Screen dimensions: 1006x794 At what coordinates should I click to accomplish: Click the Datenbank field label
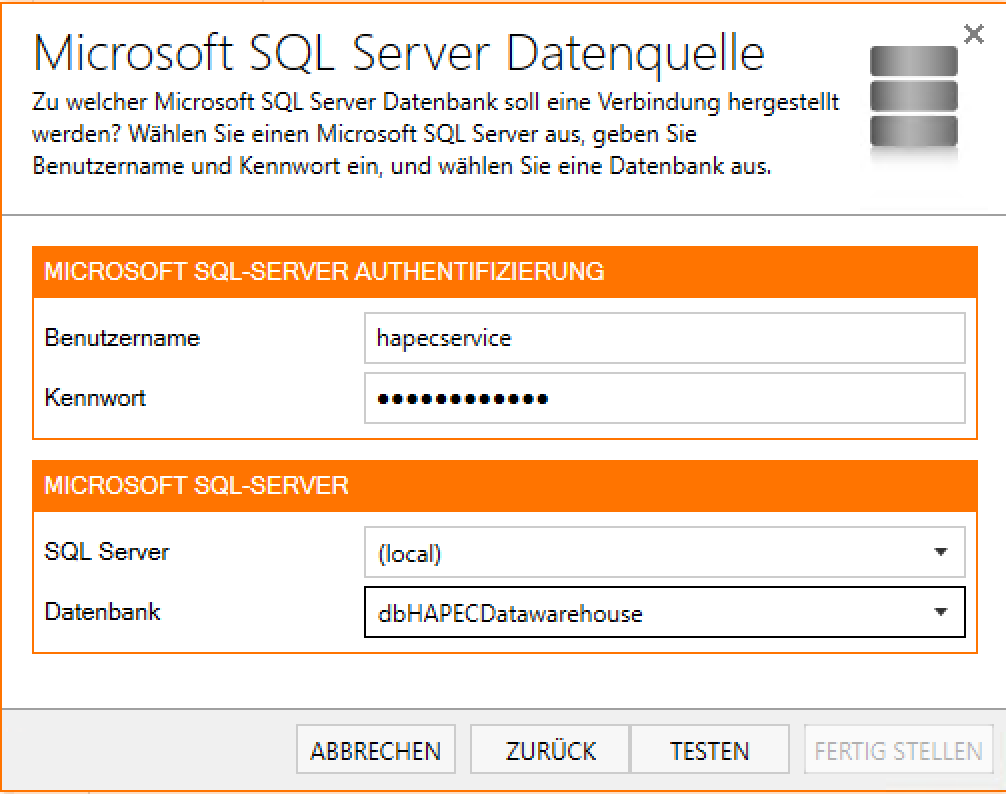(x=102, y=611)
